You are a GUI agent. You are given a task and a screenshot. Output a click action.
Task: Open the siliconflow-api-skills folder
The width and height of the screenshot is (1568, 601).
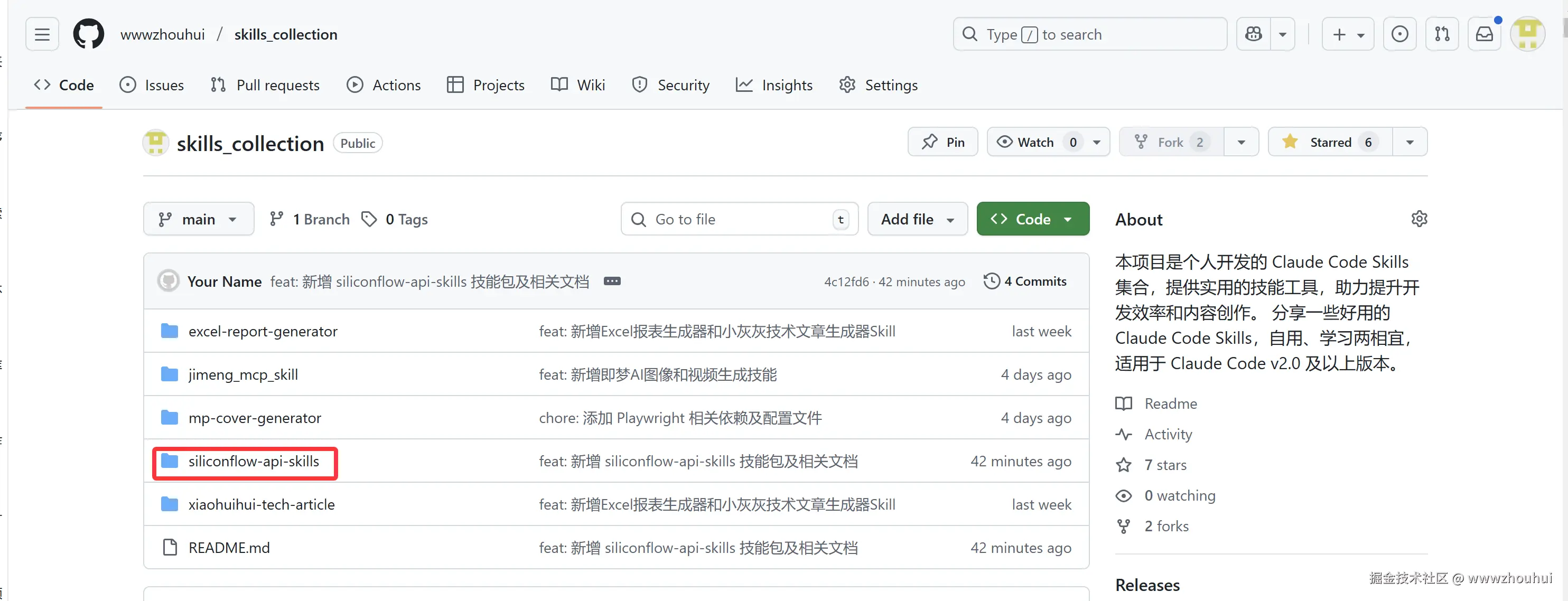pyautogui.click(x=254, y=461)
